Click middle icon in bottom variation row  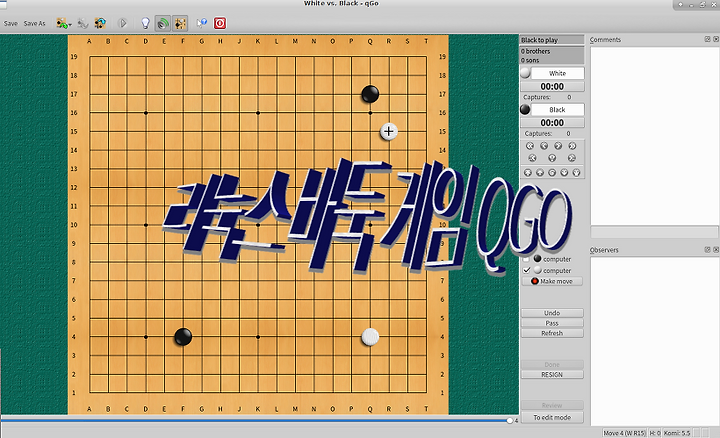tap(552, 173)
